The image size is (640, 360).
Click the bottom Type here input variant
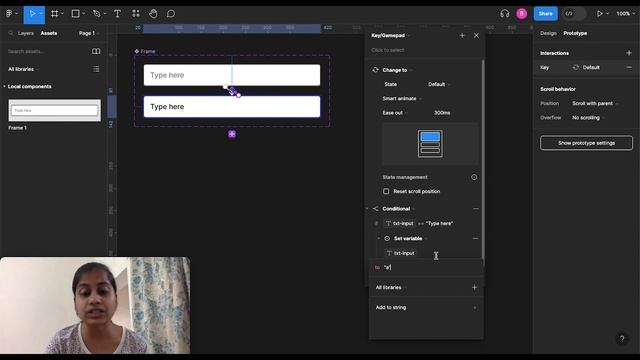tap(232, 107)
